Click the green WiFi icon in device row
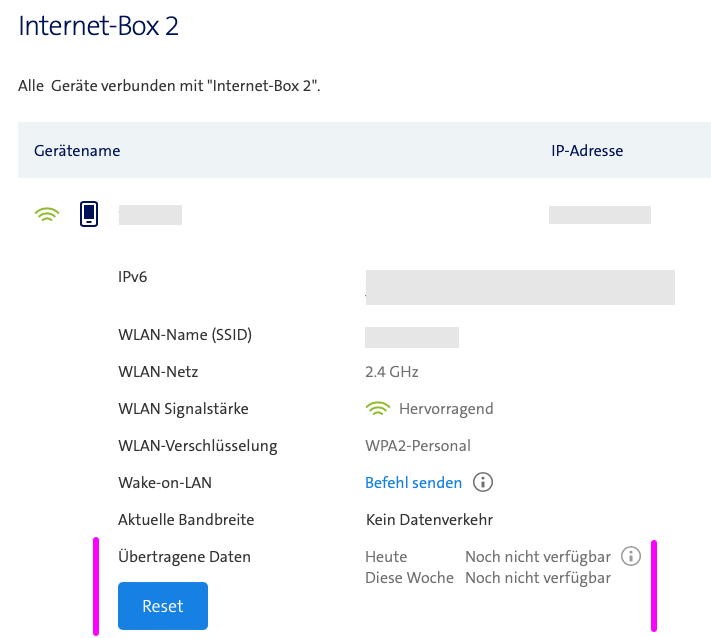 (47, 215)
